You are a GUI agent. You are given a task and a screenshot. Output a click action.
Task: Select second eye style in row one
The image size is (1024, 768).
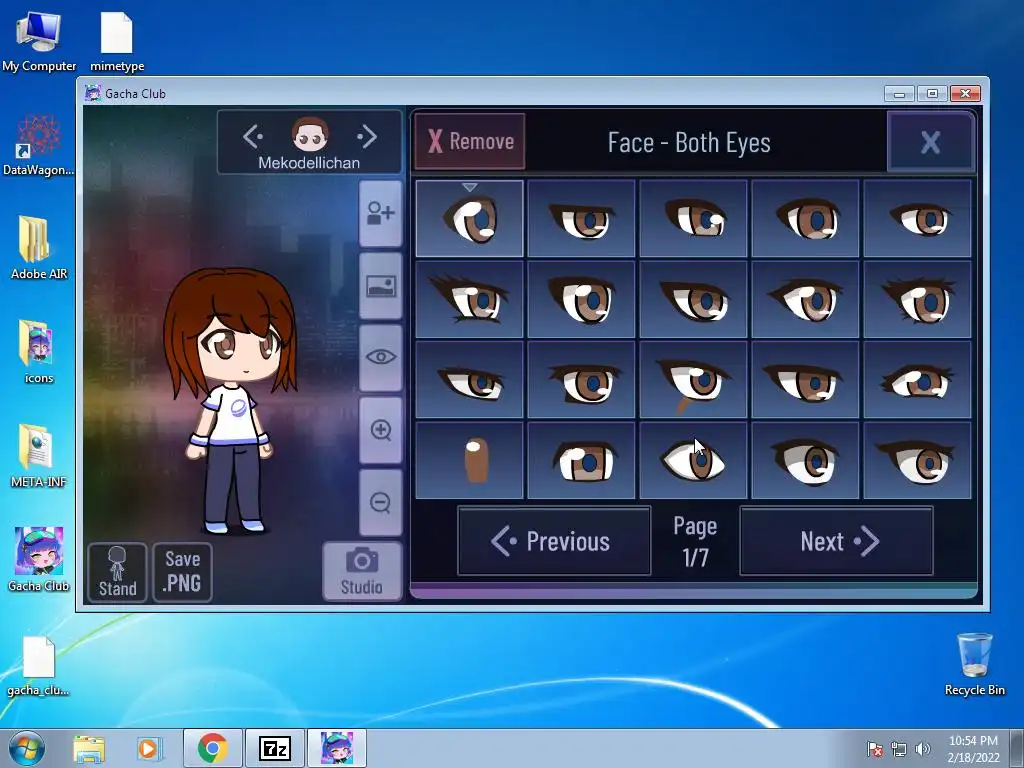click(581, 219)
